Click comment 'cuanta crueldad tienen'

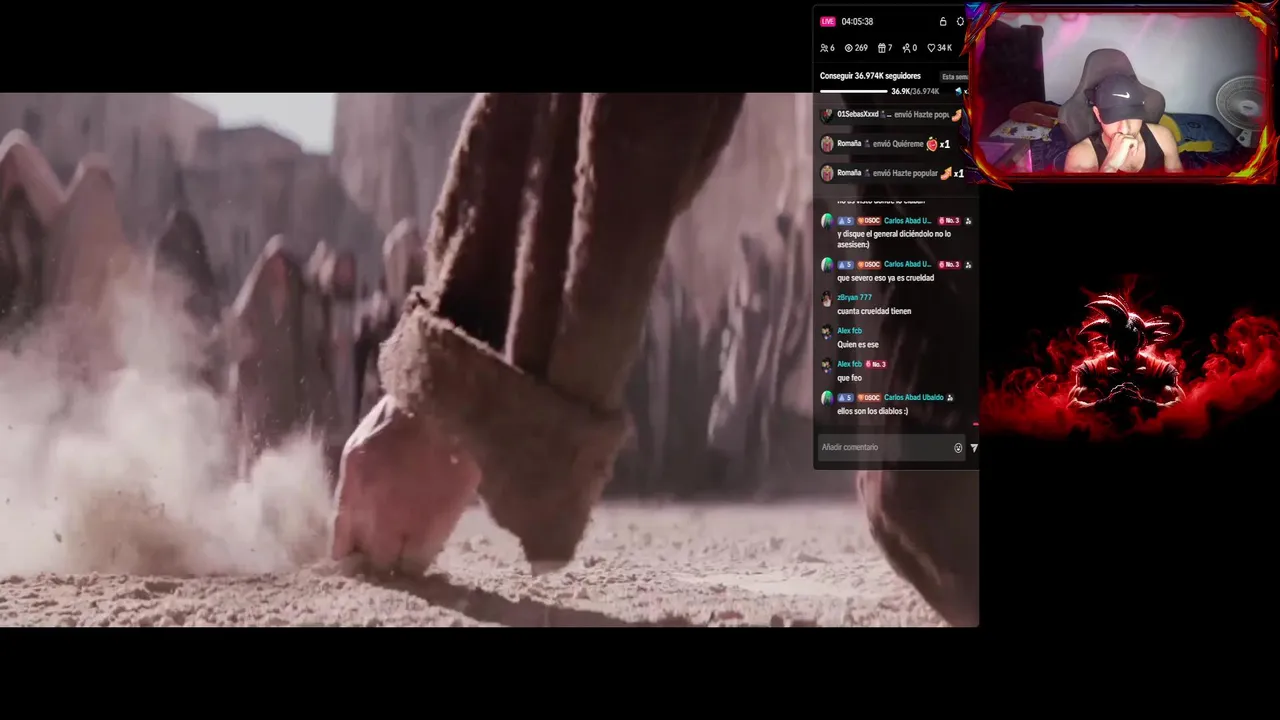tap(874, 311)
